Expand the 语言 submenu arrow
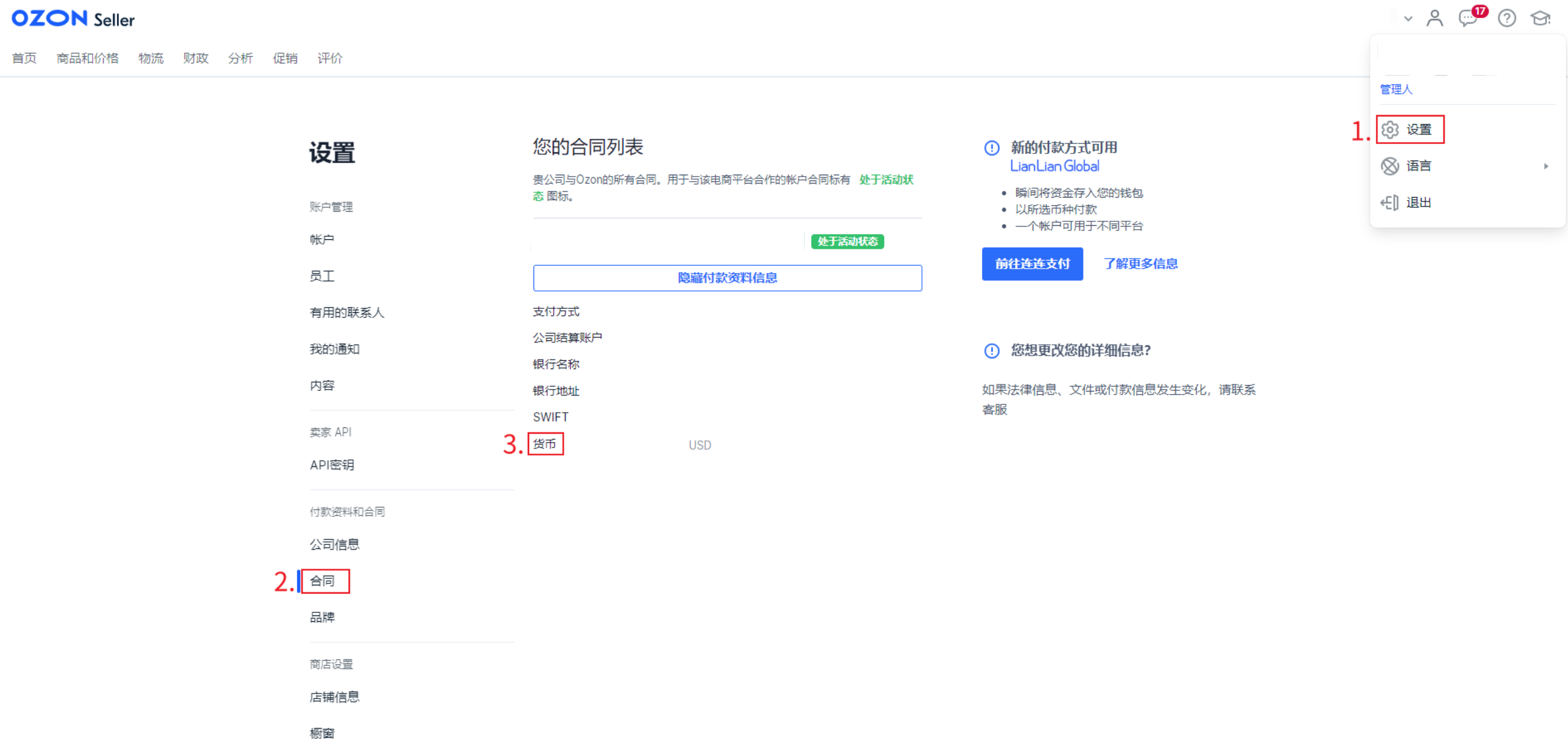This screenshot has height=744, width=1568. pyautogui.click(x=1546, y=166)
